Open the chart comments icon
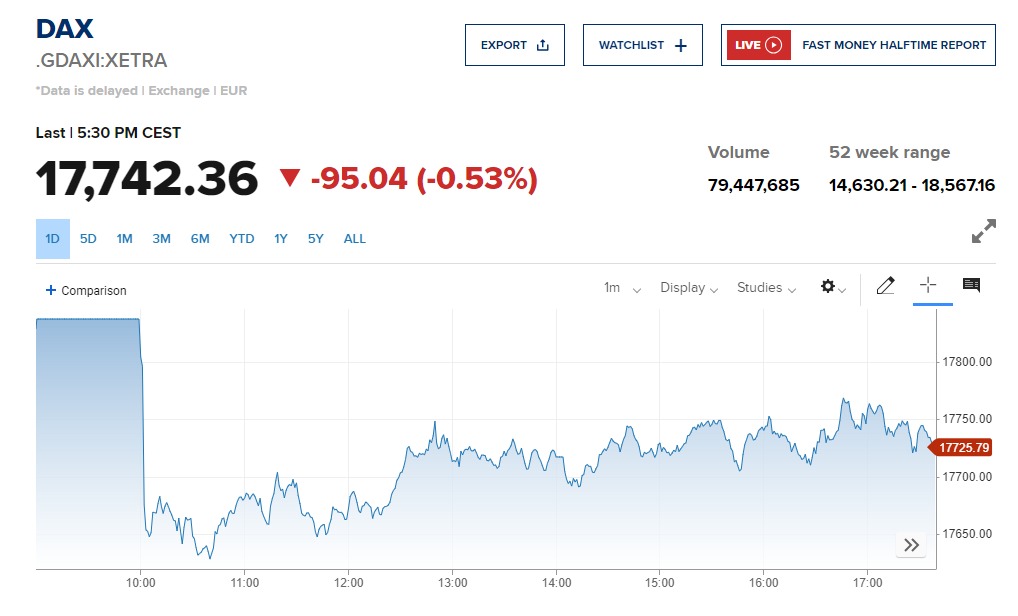Screen dimensions: 1018x616 tap(971, 286)
